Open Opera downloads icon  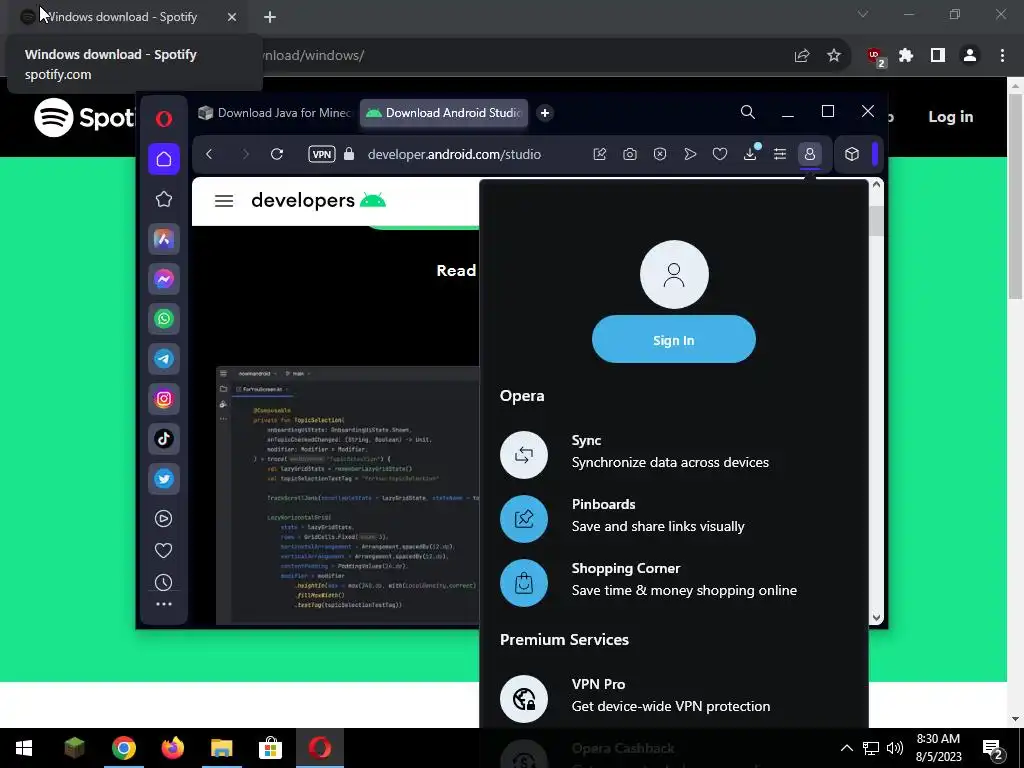point(750,154)
